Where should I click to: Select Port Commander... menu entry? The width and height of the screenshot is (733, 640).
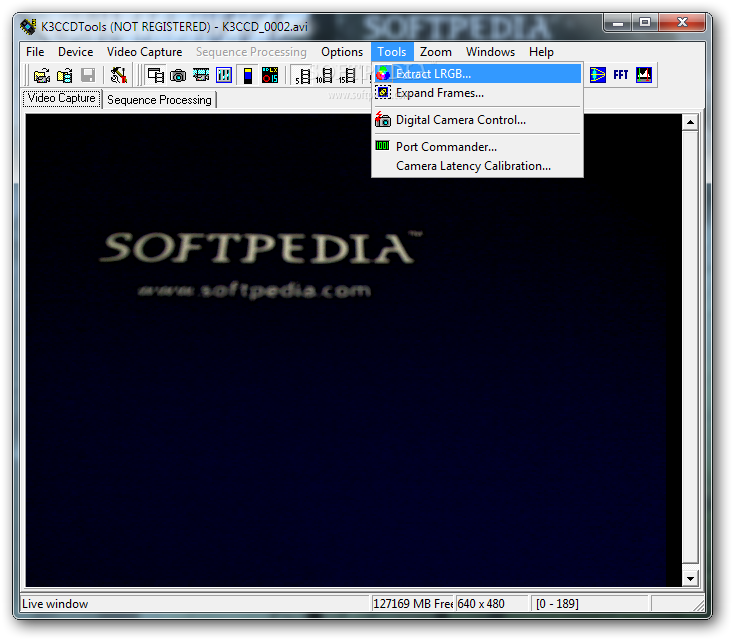pos(477,147)
